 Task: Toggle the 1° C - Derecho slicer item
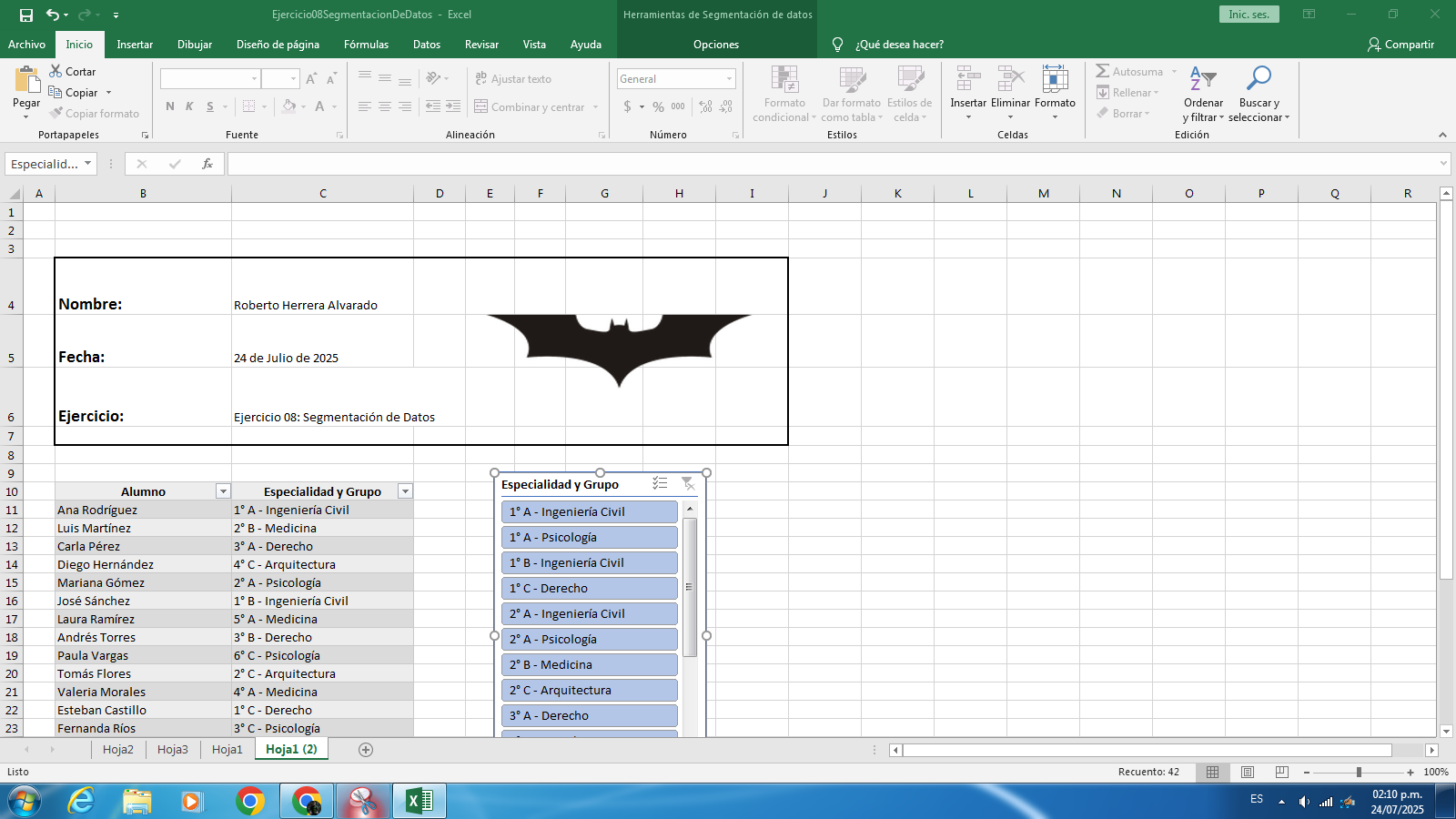(589, 589)
